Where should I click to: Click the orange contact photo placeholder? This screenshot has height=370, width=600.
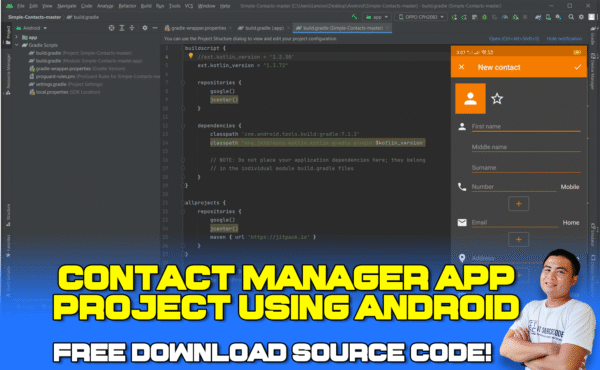pyautogui.click(x=470, y=99)
